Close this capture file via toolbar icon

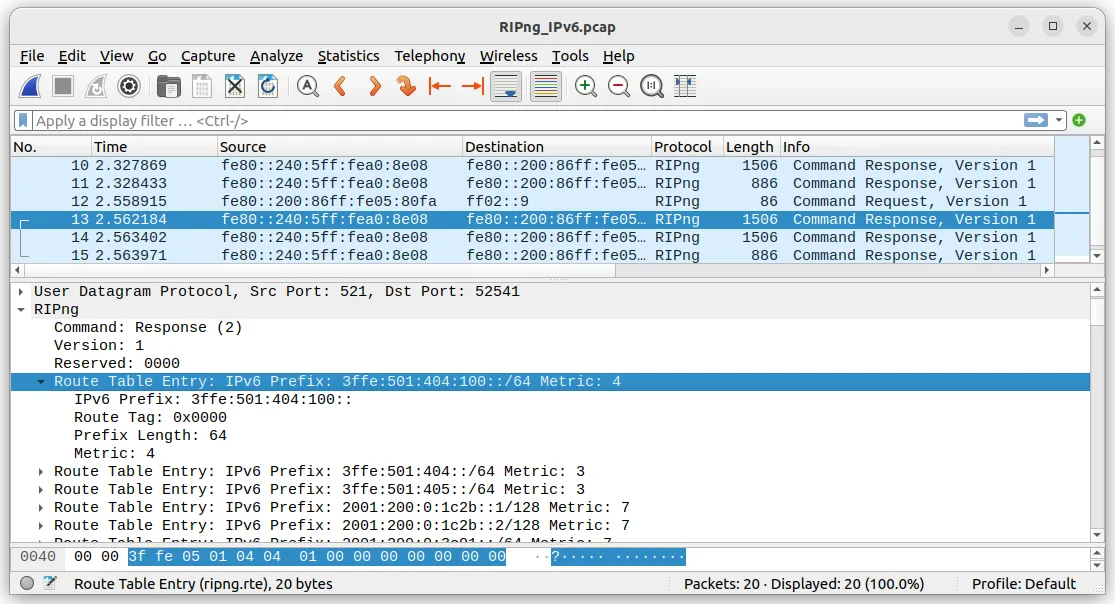[x=235, y=87]
